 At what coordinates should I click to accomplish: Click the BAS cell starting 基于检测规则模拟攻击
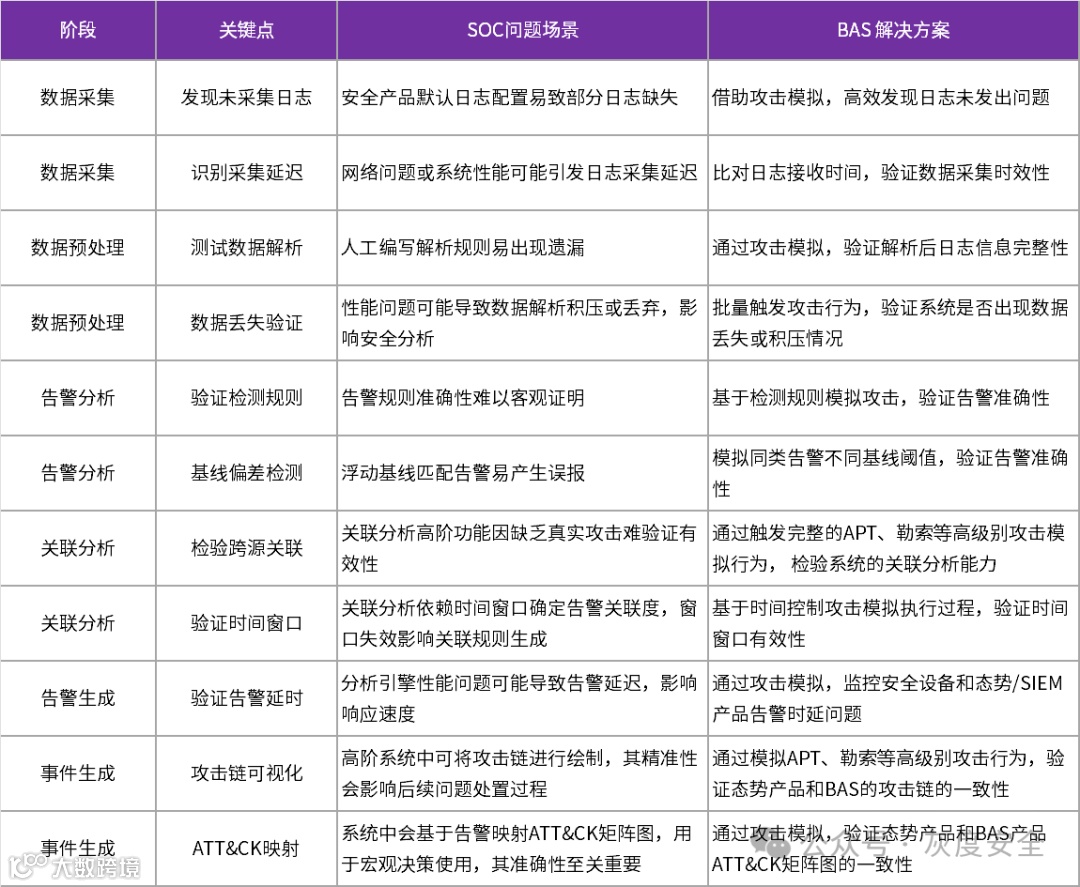893,398
